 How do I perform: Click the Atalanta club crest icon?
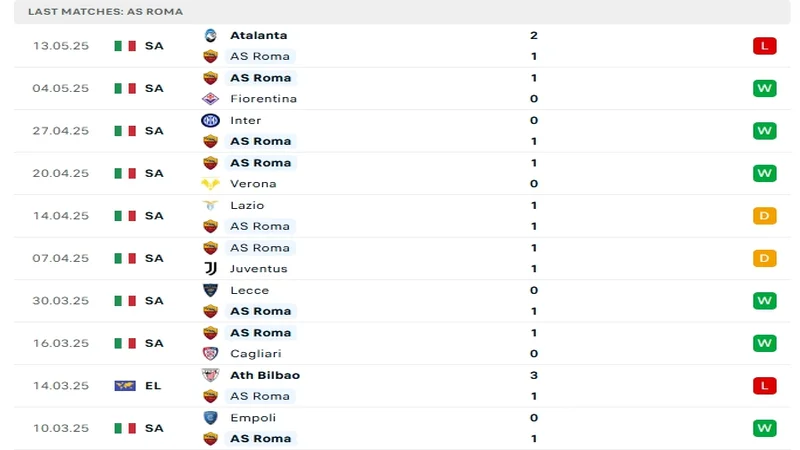tap(210, 35)
